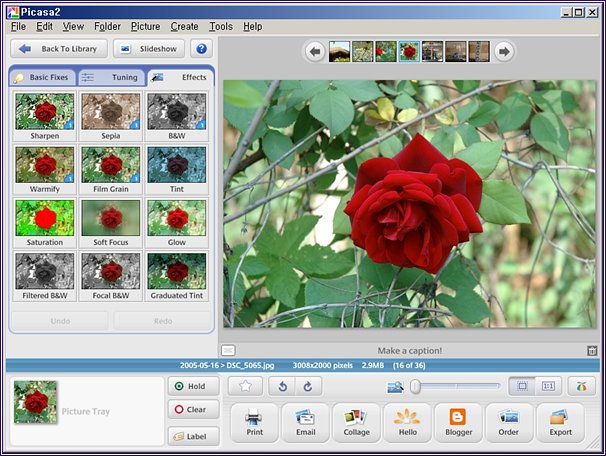The image size is (606, 456).
Task: Rotate the photo clockwise
Action: (x=307, y=386)
